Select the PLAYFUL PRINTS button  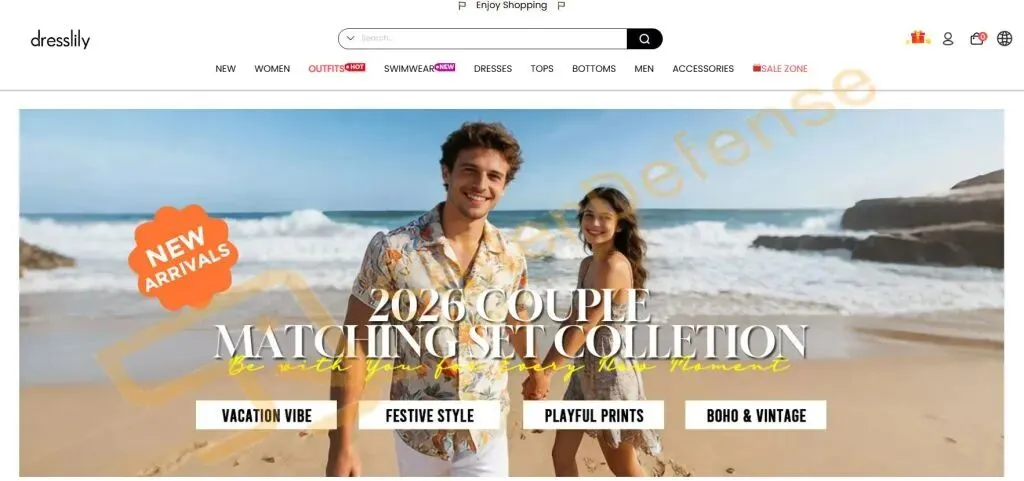(x=594, y=415)
